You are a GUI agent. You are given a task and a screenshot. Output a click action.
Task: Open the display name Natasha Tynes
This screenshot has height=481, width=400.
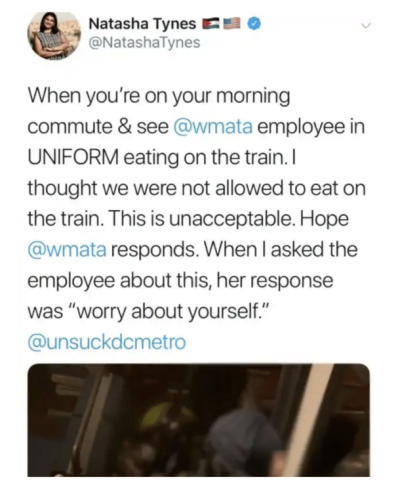(143, 24)
